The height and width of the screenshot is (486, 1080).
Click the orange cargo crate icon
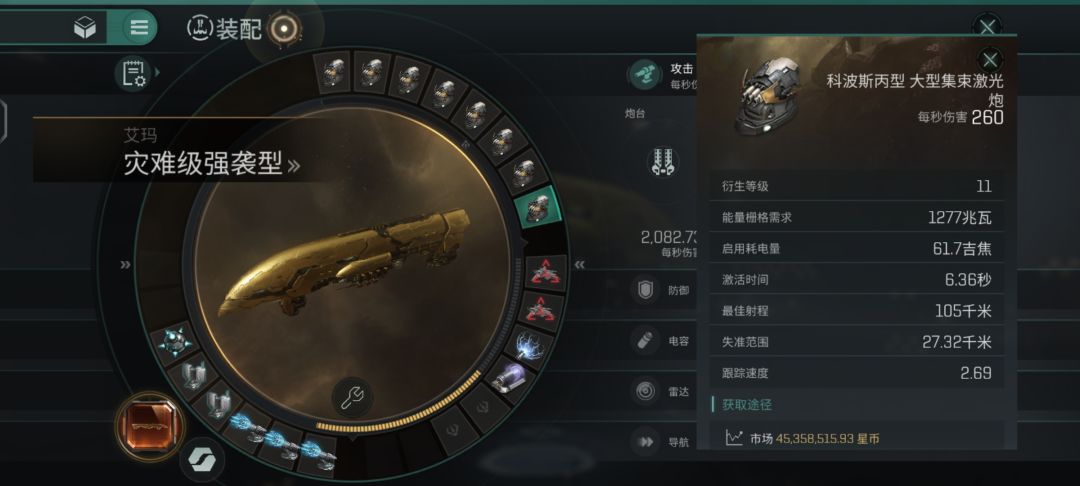click(150, 427)
